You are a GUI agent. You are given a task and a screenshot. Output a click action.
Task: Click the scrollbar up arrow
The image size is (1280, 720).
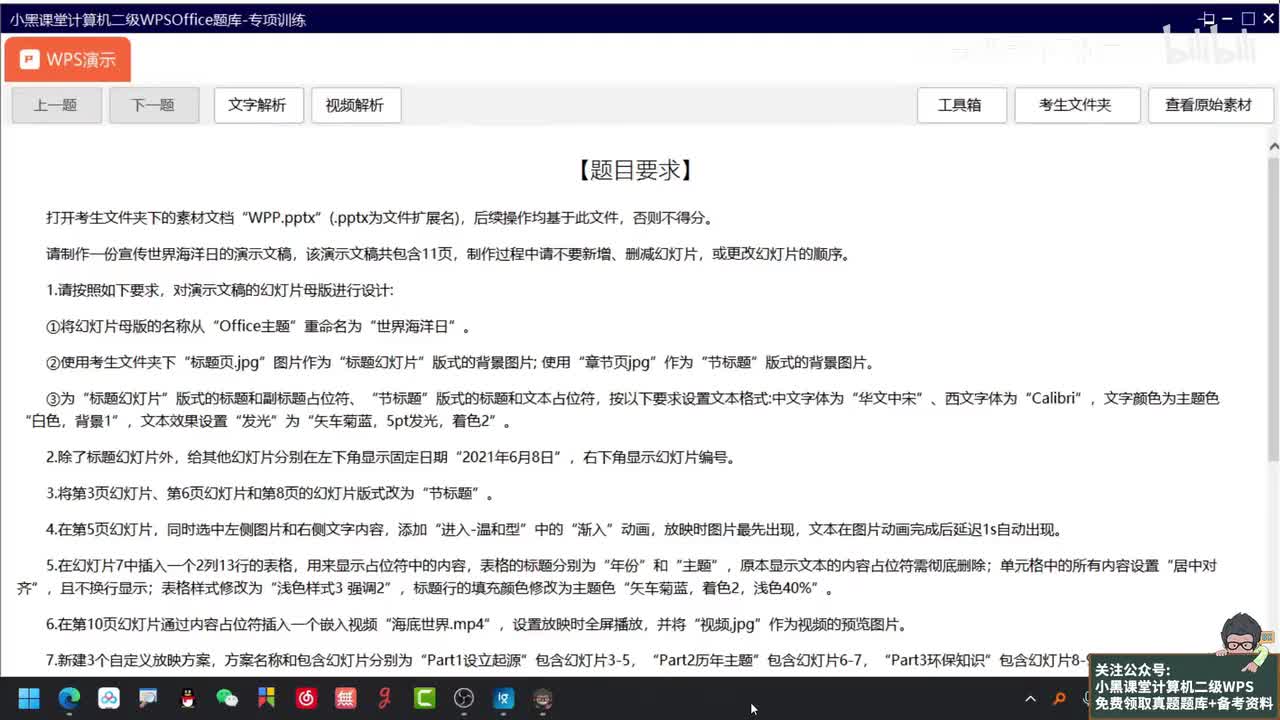(x=1273, y=147)
